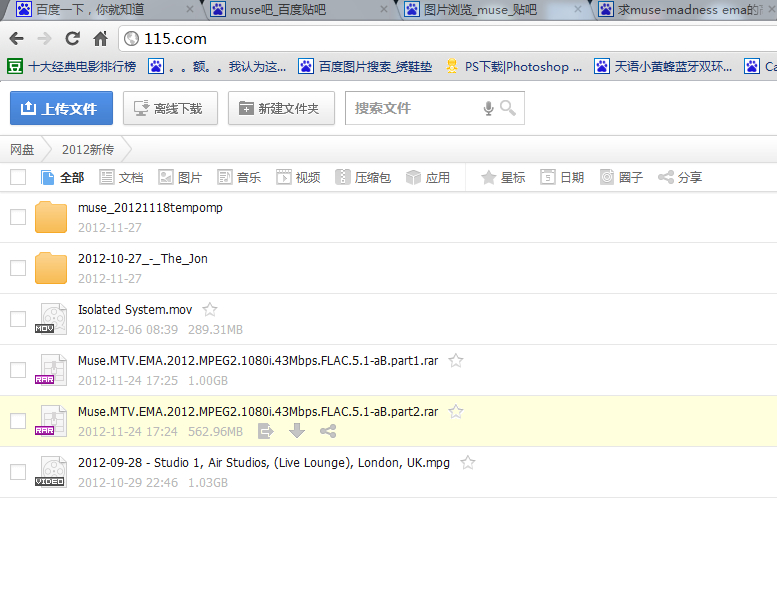
Task: Click 上传文件 upload button
Action: pyautogui.click(x=61, y=108)
